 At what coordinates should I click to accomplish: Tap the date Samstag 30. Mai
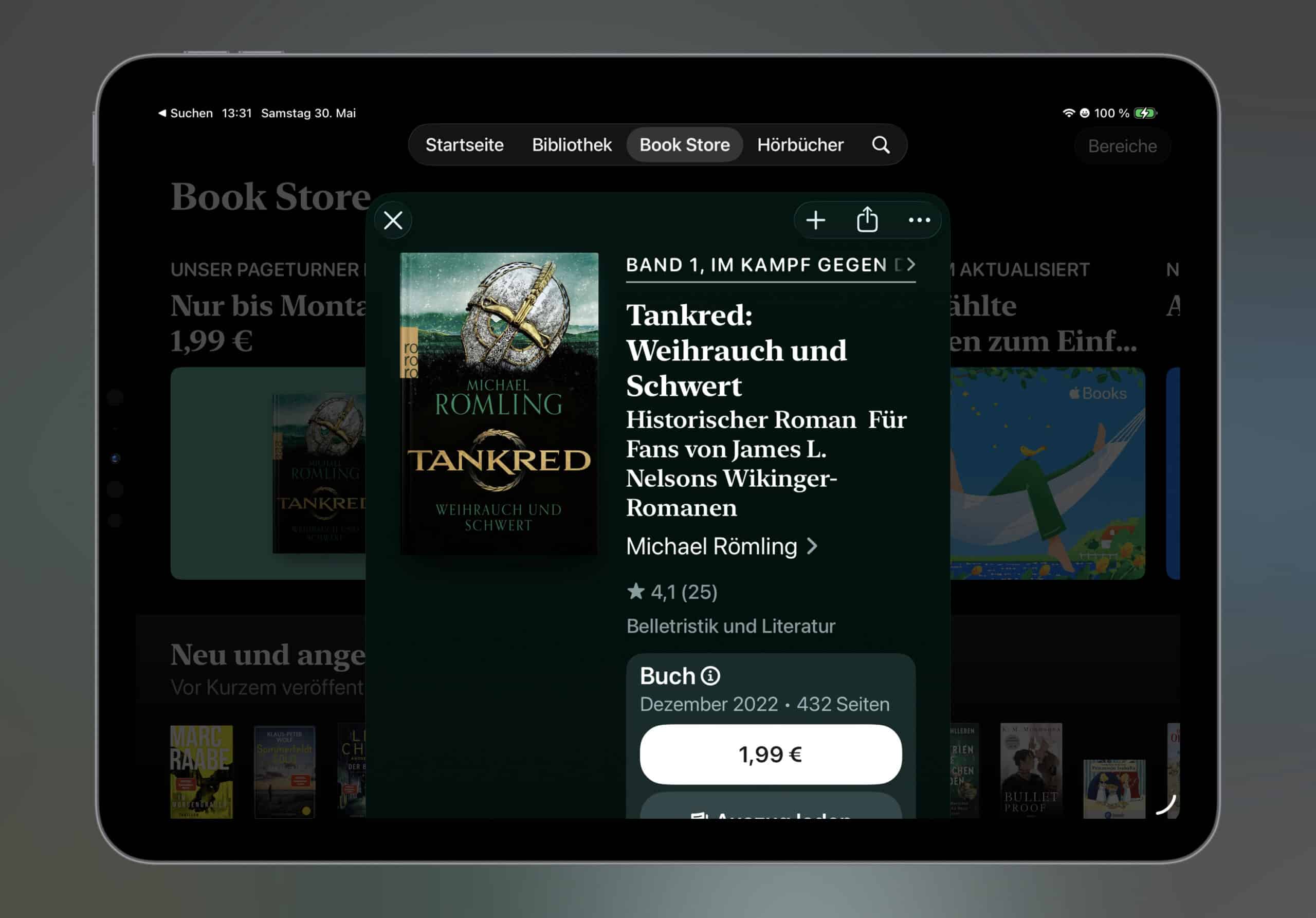click(308, 113)
